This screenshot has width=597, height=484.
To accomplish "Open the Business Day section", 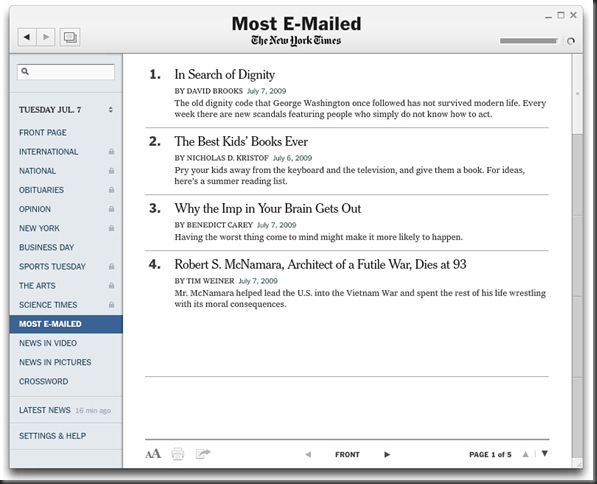I will pyautogui.click(x=46, y=247).
